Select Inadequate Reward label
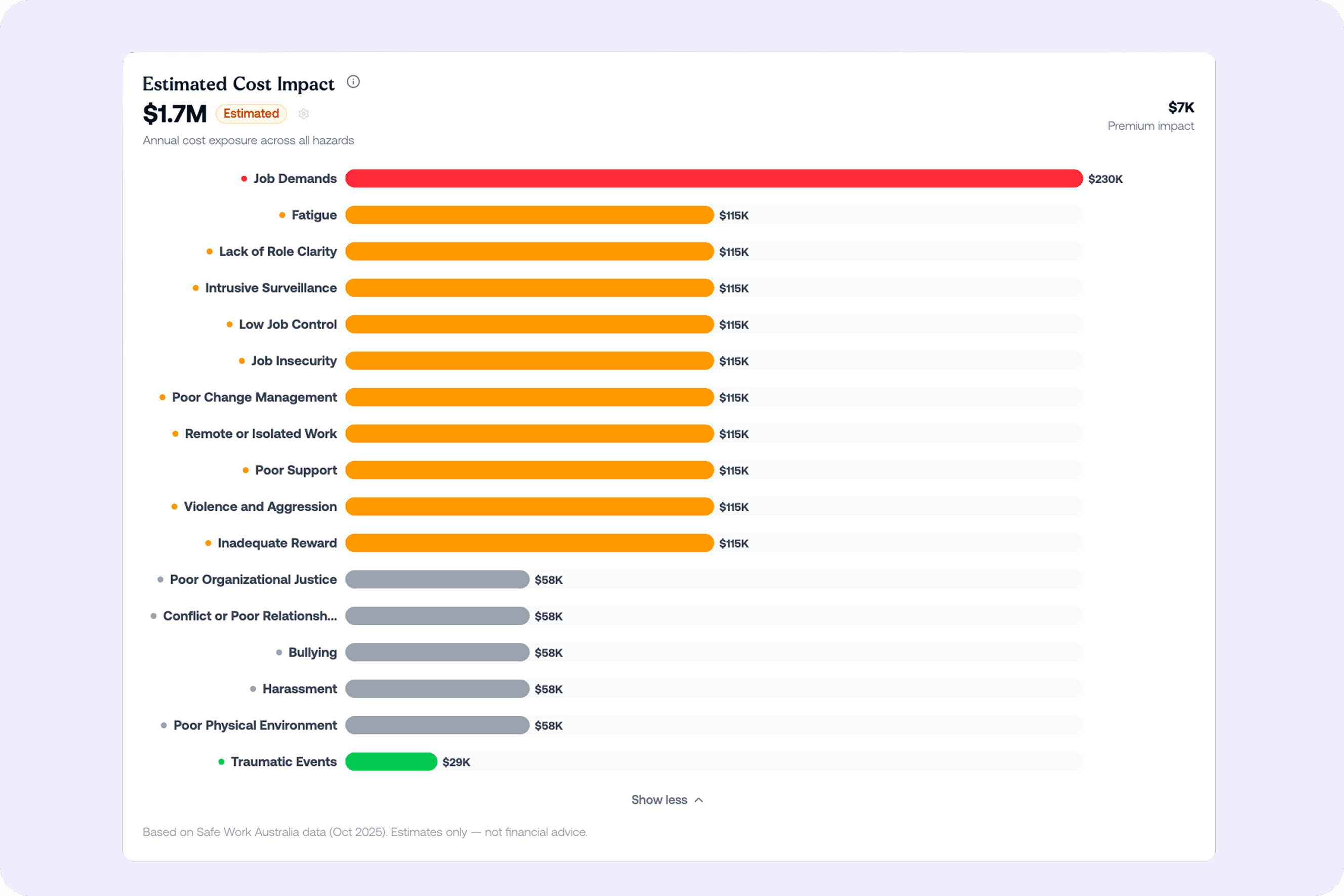The width and height of the screenshot is (1344, 896). 277,544
